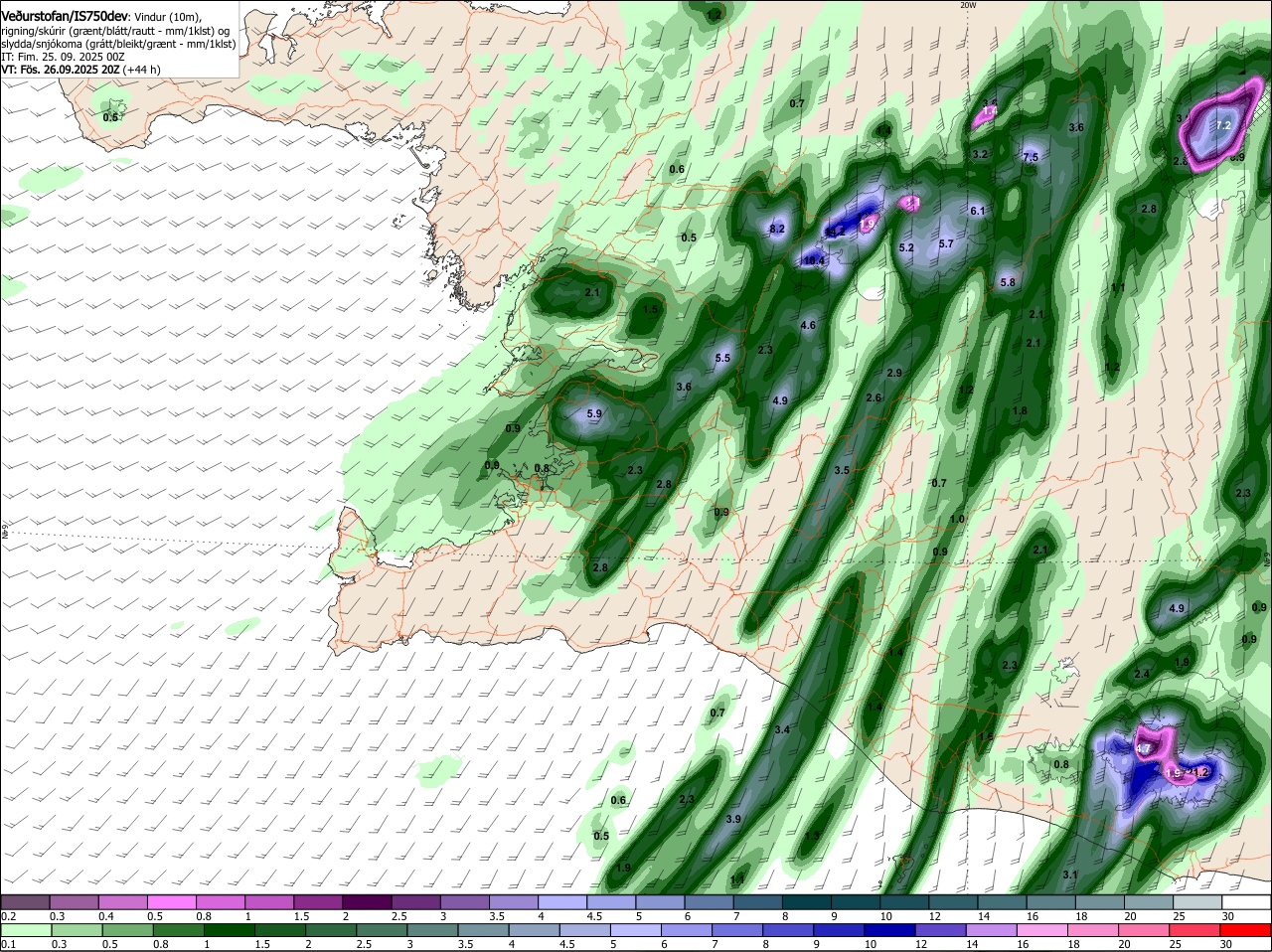Click the 7.5 precipitation value on the map
Viewport: 1272px width, 952px height.
1031,157
